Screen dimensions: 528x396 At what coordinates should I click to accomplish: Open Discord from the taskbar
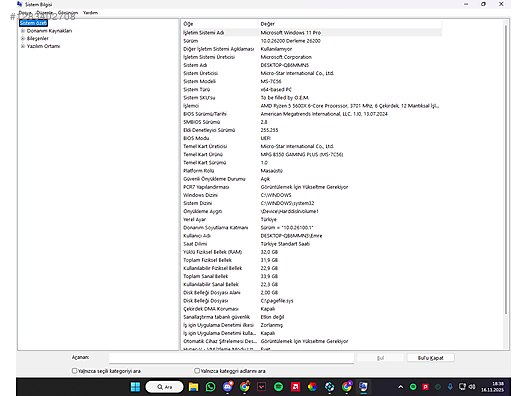228,387
